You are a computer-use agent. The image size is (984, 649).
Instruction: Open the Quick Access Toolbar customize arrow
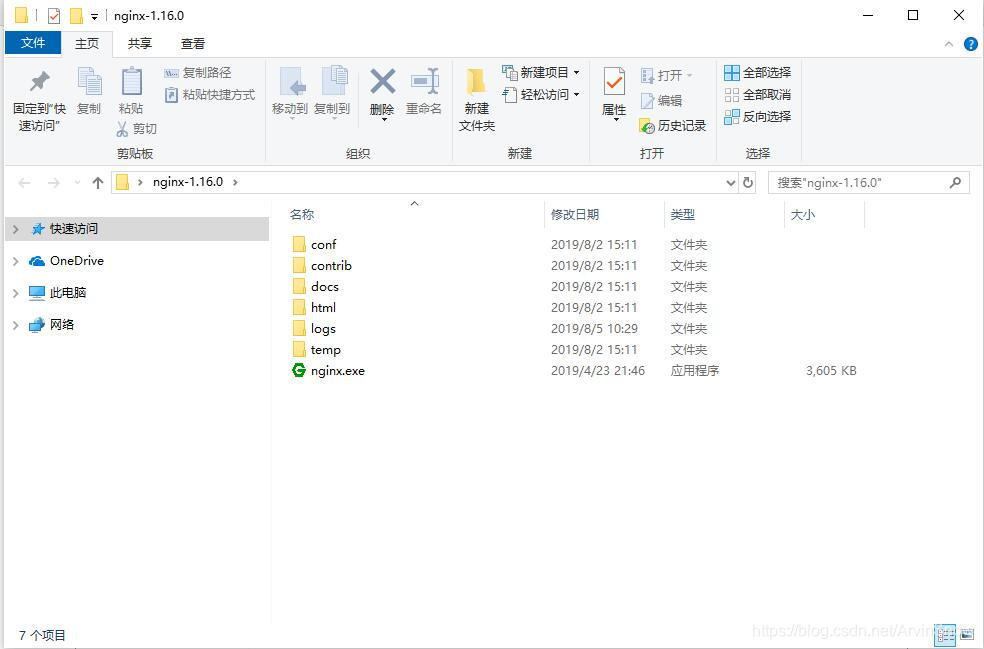(94, 16)
